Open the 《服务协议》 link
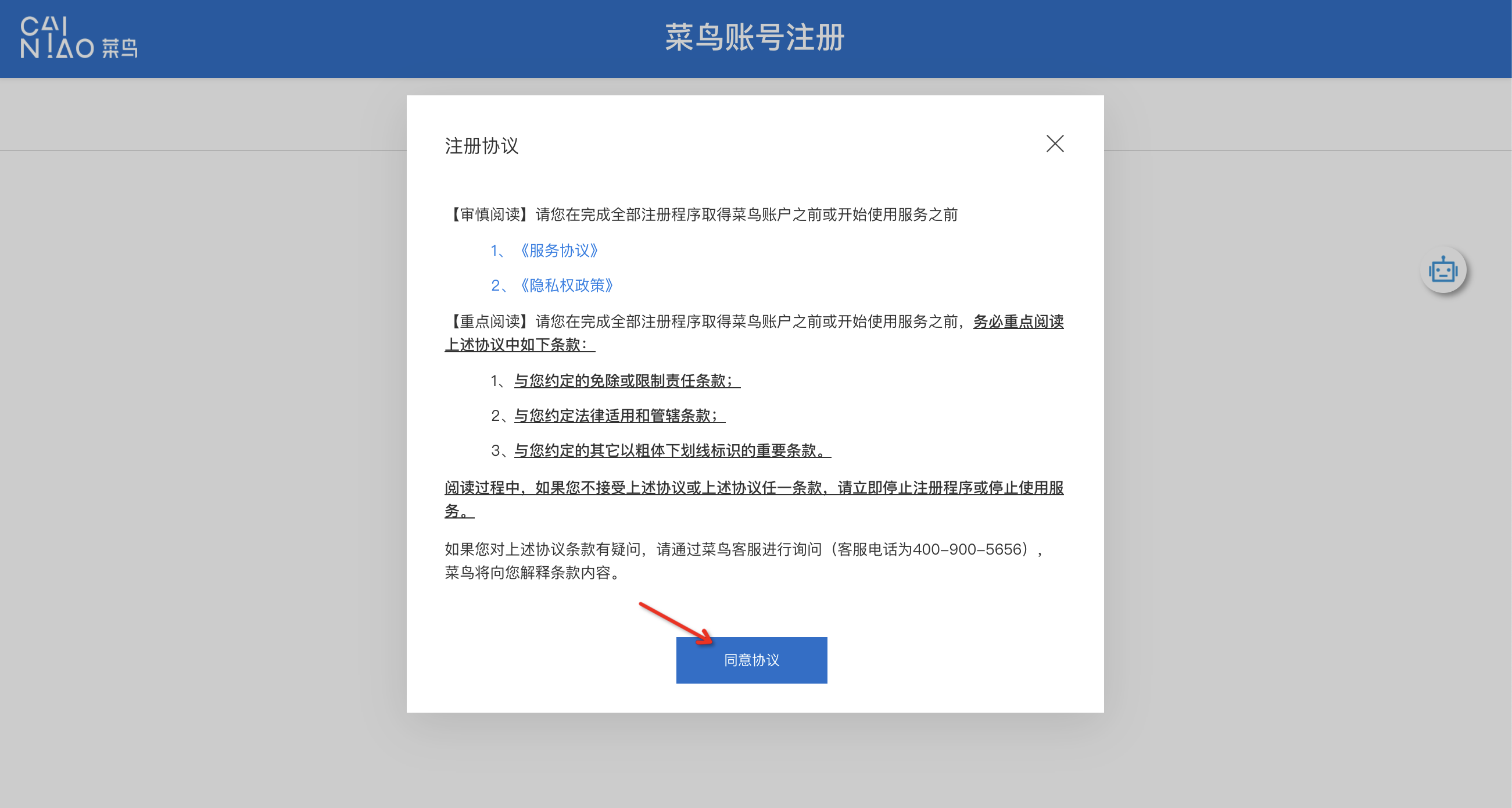Screen dimensions: 1512x808 pos(559,251)
